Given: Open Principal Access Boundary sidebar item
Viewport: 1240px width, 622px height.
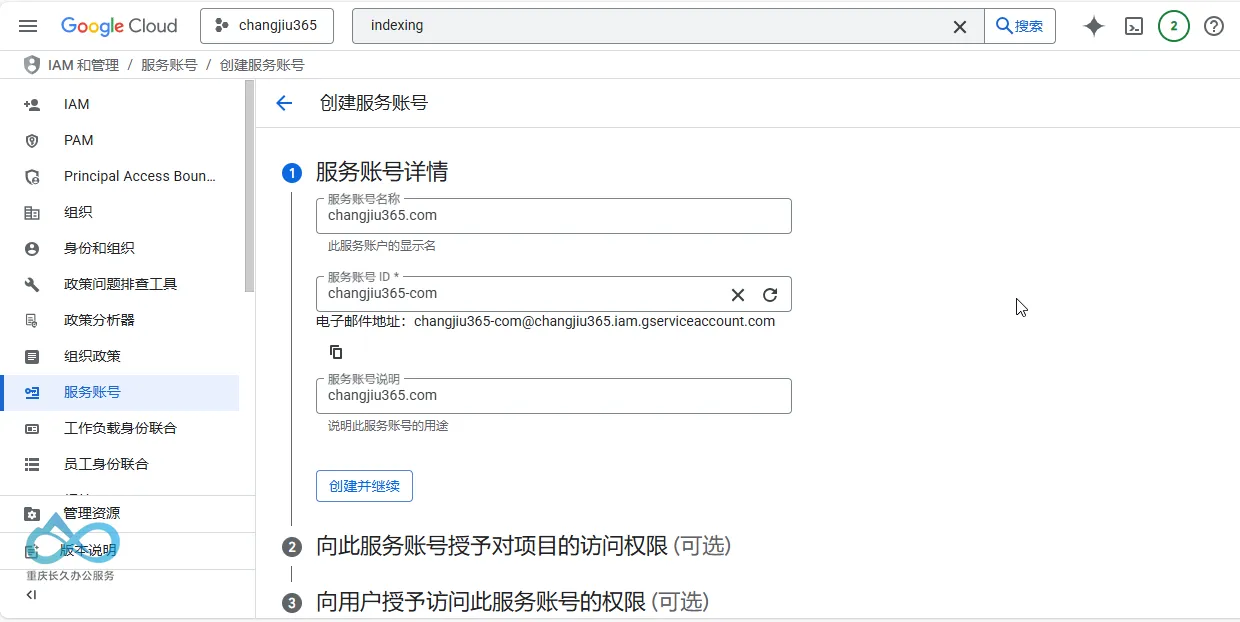Looking at the screenshot, I should (120, 176).
